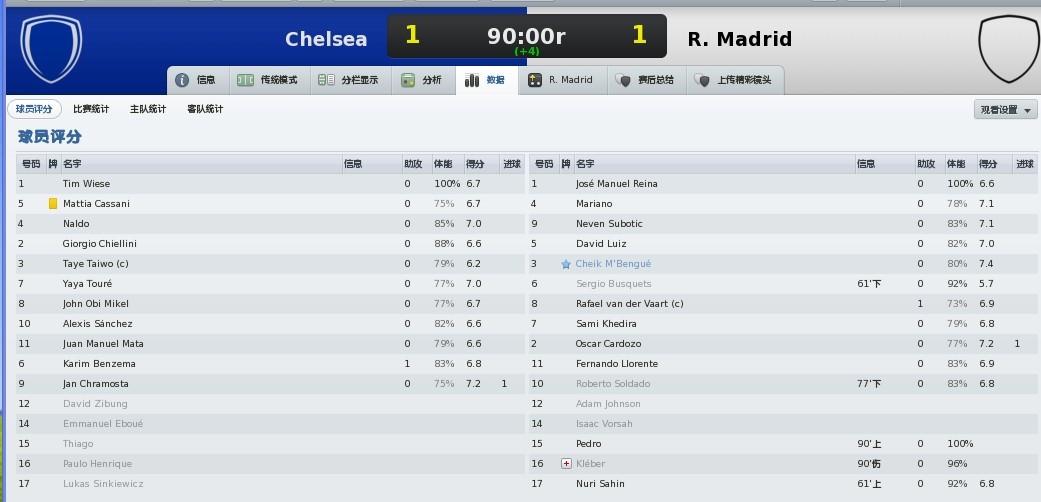Sort Chelsea table by 得分 column
The image size is (1041, 502).
pos(480,164)
